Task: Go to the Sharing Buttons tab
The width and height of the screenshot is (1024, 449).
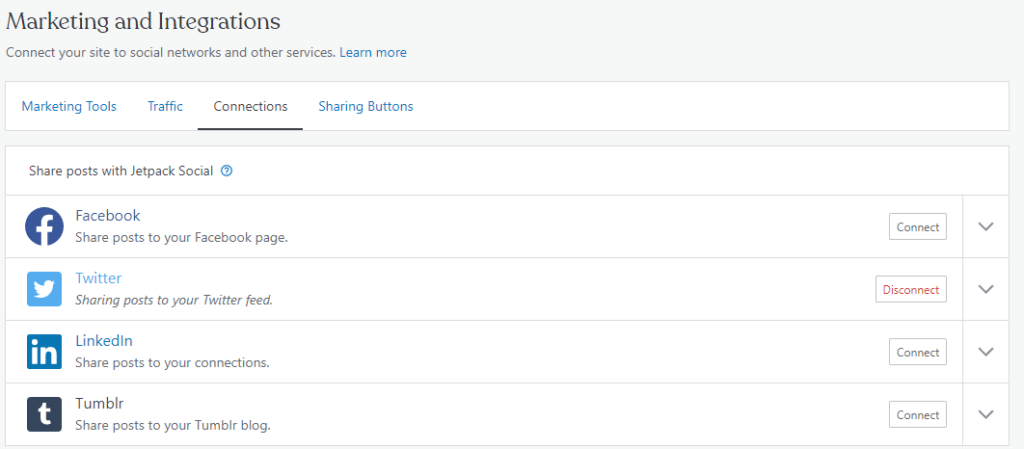Action: (x=366, y=106)
